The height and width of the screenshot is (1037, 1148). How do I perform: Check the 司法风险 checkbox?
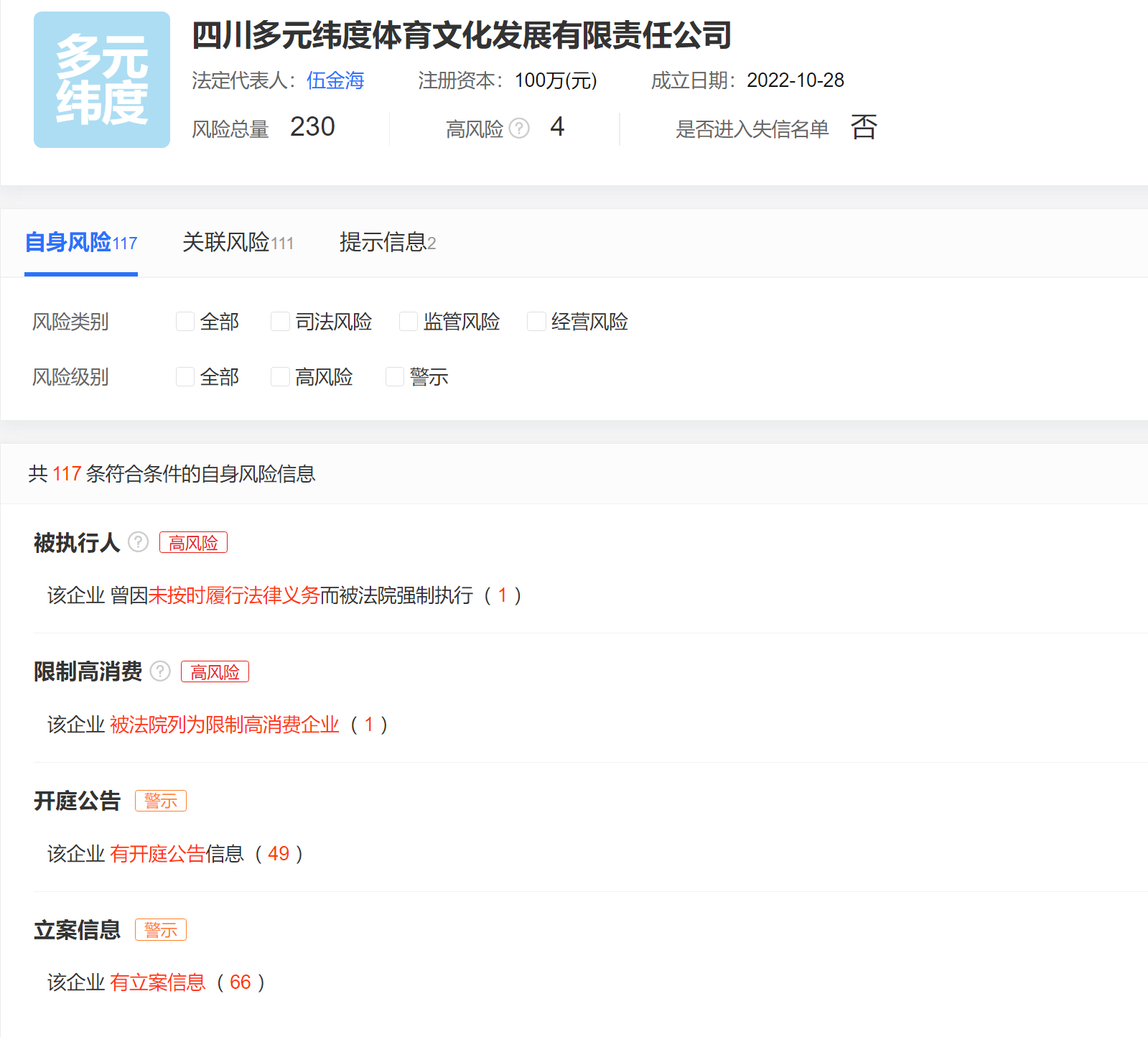tap(280, 322)
